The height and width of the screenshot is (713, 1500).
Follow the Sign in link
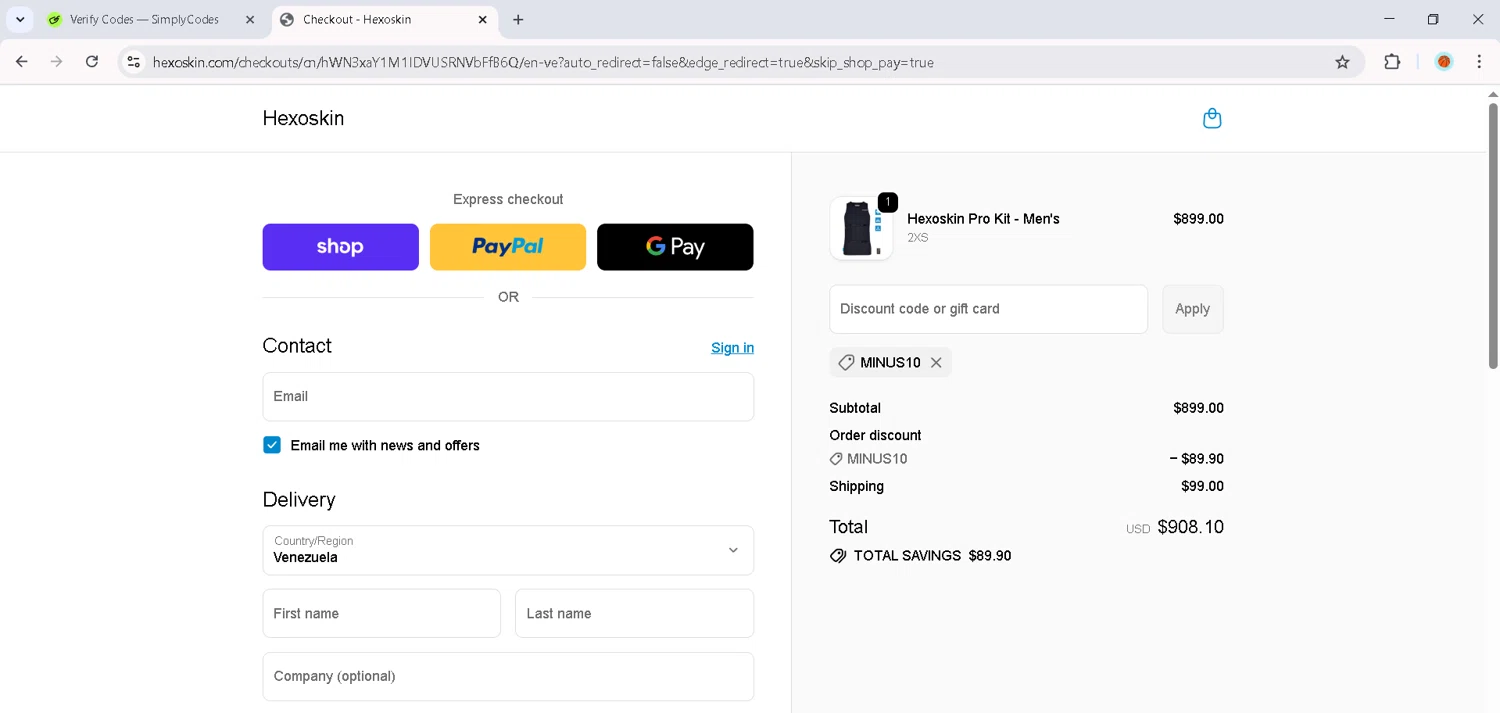click(732, 348)
